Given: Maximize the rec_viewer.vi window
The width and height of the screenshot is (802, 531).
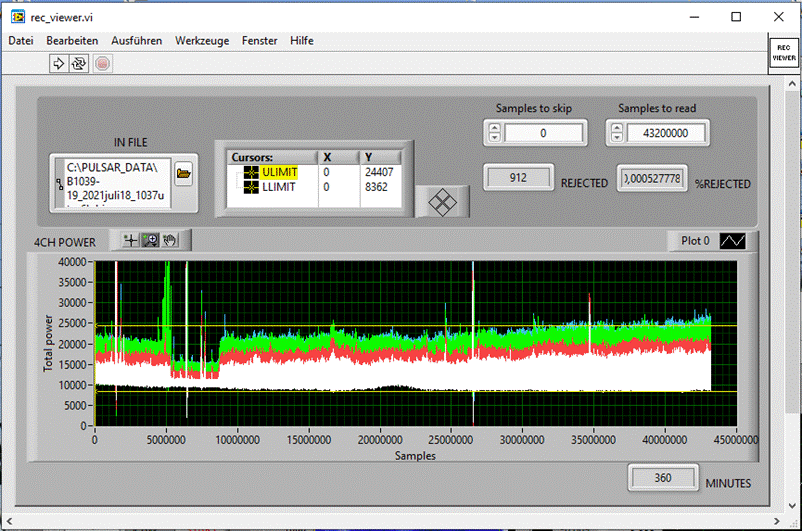Looking at the screenshot, I should click(736, 17).
